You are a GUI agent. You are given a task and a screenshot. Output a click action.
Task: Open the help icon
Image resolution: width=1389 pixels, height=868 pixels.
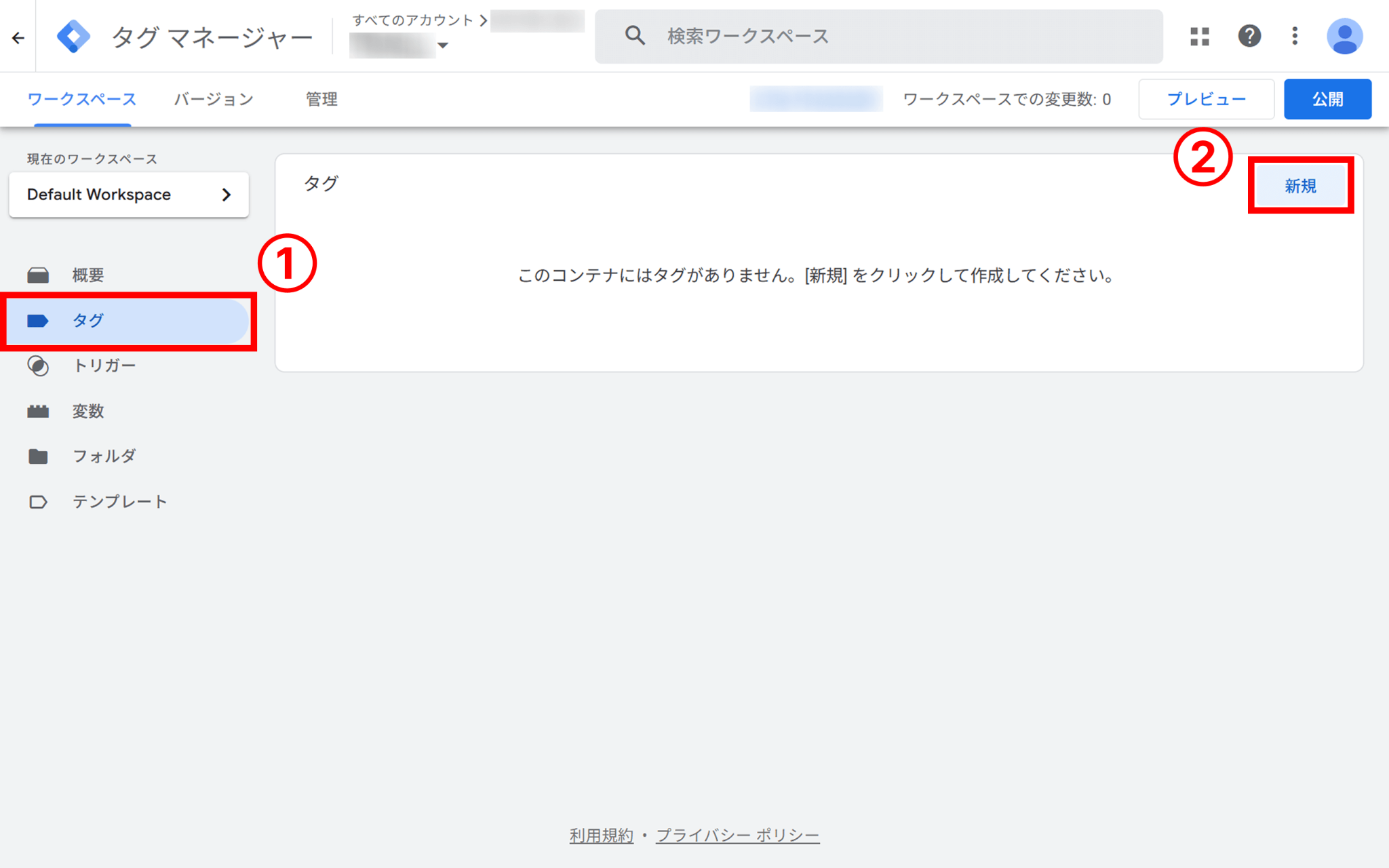[x=1250, y=37]
